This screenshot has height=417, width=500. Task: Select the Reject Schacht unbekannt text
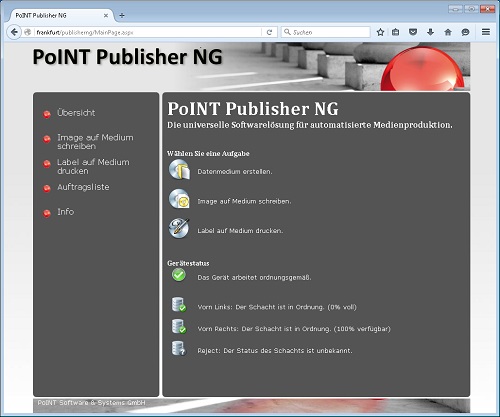pos(275,351)
